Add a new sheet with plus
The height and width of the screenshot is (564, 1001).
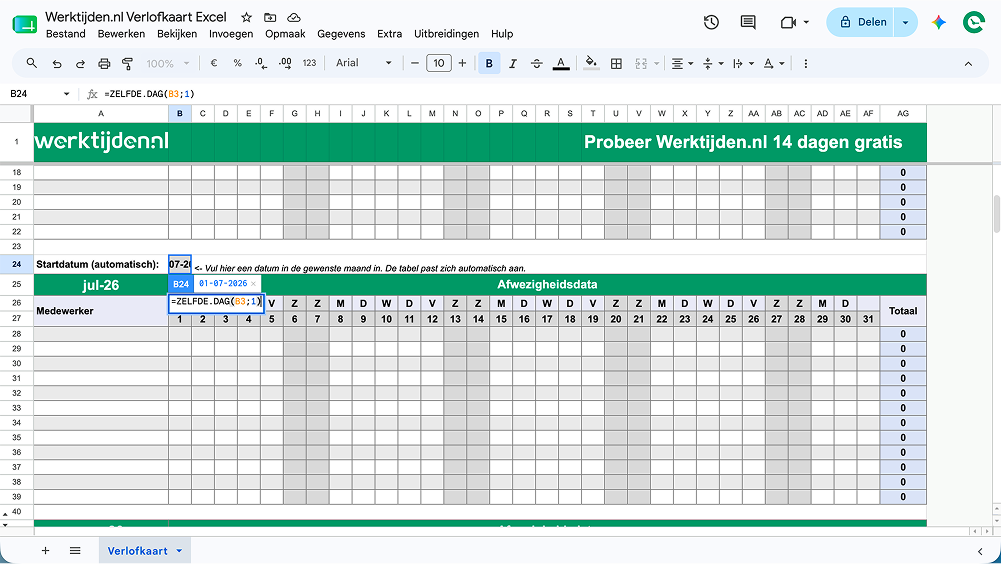tap(45, 551)
